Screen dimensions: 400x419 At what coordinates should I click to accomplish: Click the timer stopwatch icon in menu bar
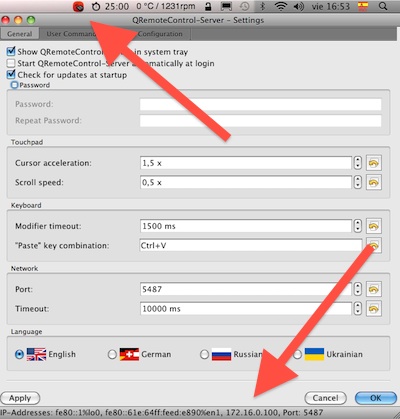pyautogui.click(x=96, y=6)
